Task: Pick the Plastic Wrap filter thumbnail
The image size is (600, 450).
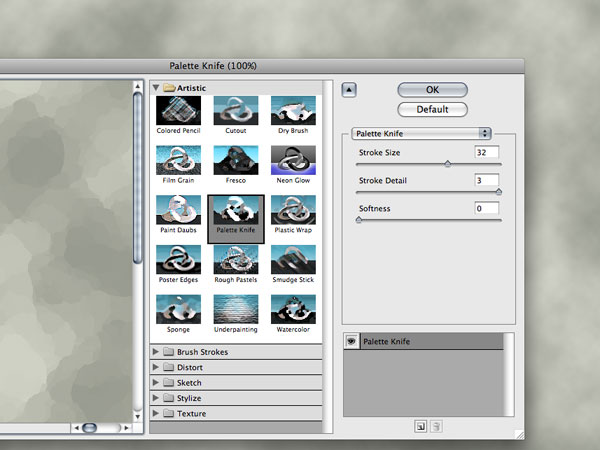Action: (293, 210)
